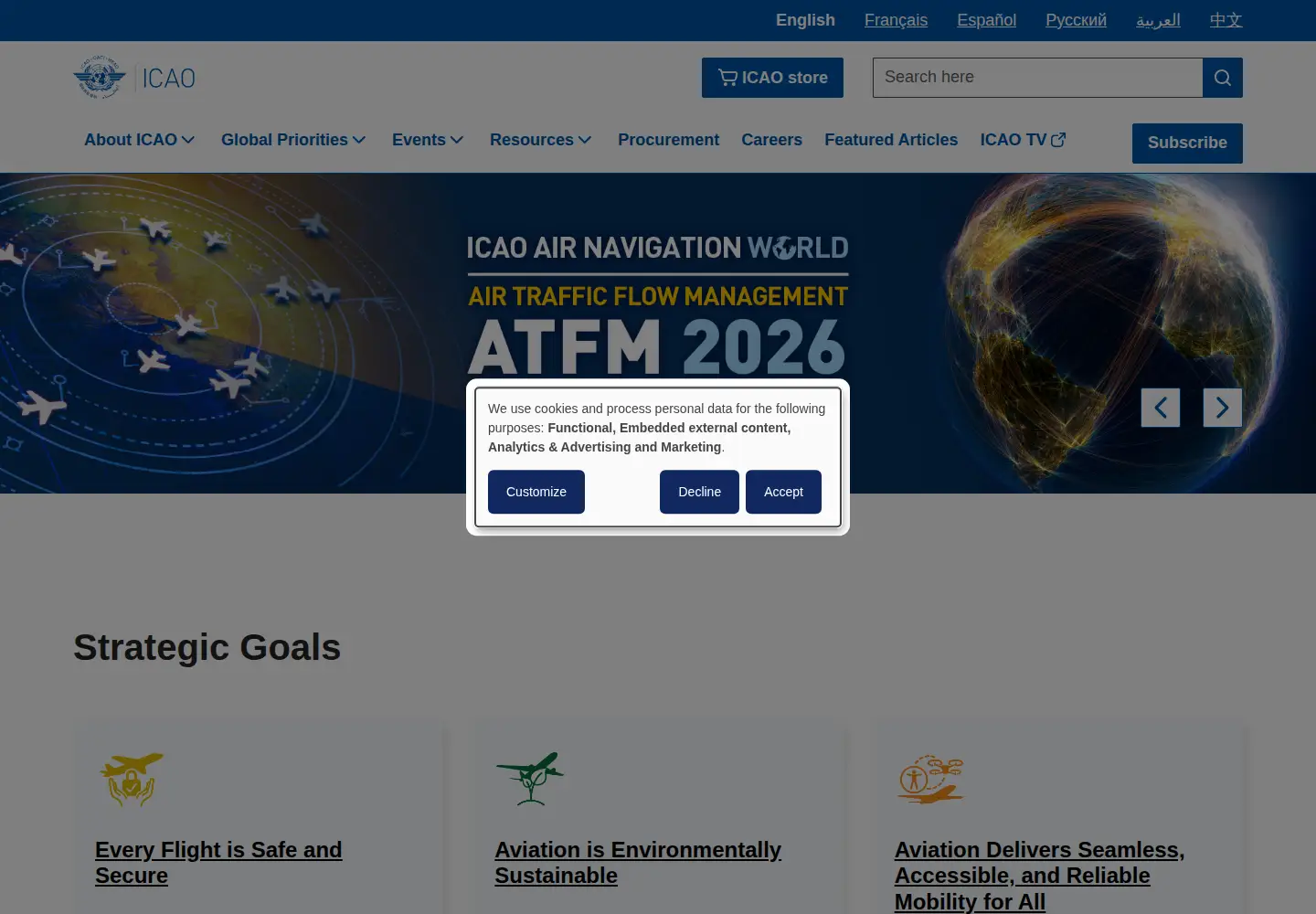Click Customize in the cookie dialog
Image resolution: width=1316 pixels, height=914 pixels.
536,492
